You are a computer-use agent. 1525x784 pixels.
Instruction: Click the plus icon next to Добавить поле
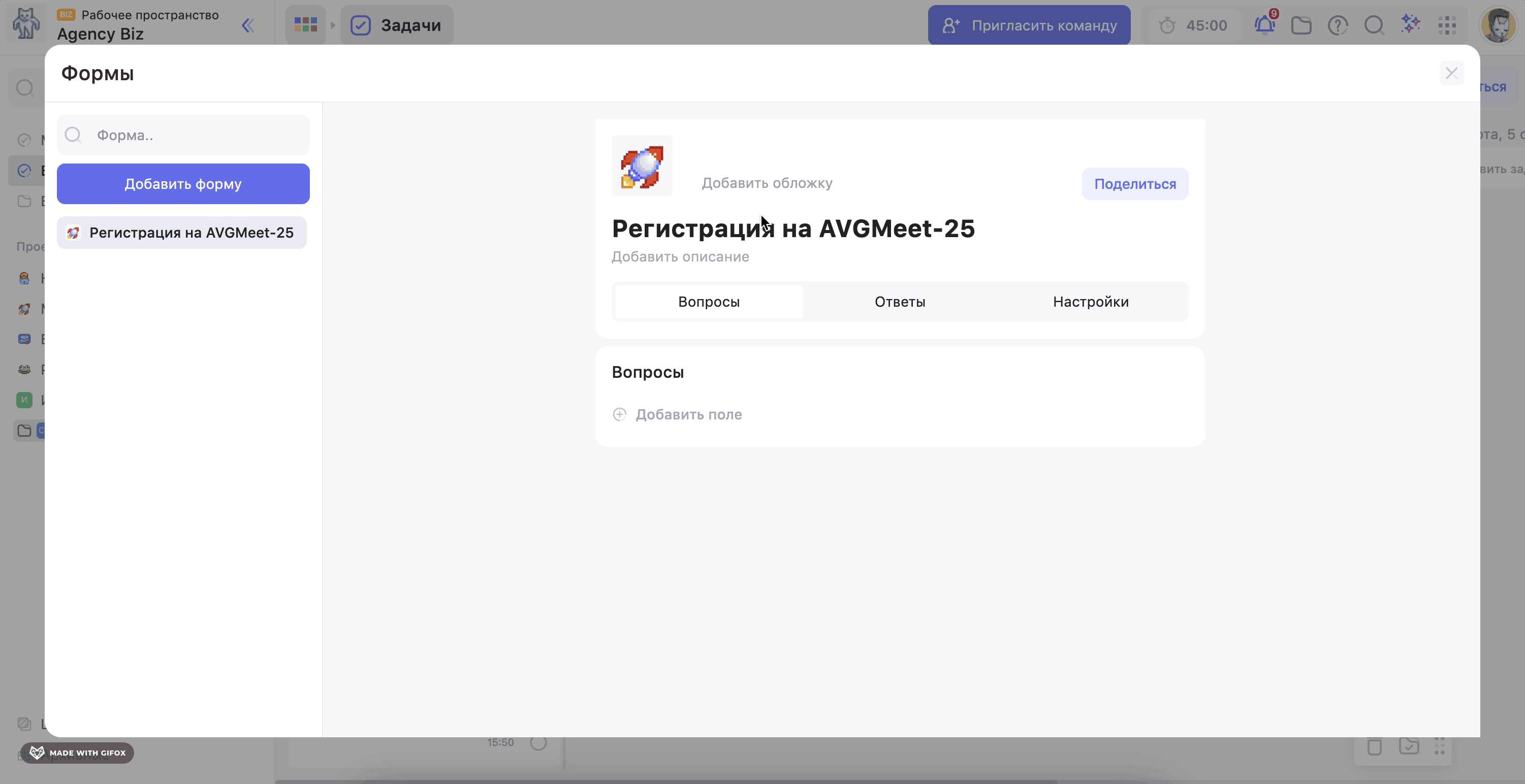(x=619, y=414)
